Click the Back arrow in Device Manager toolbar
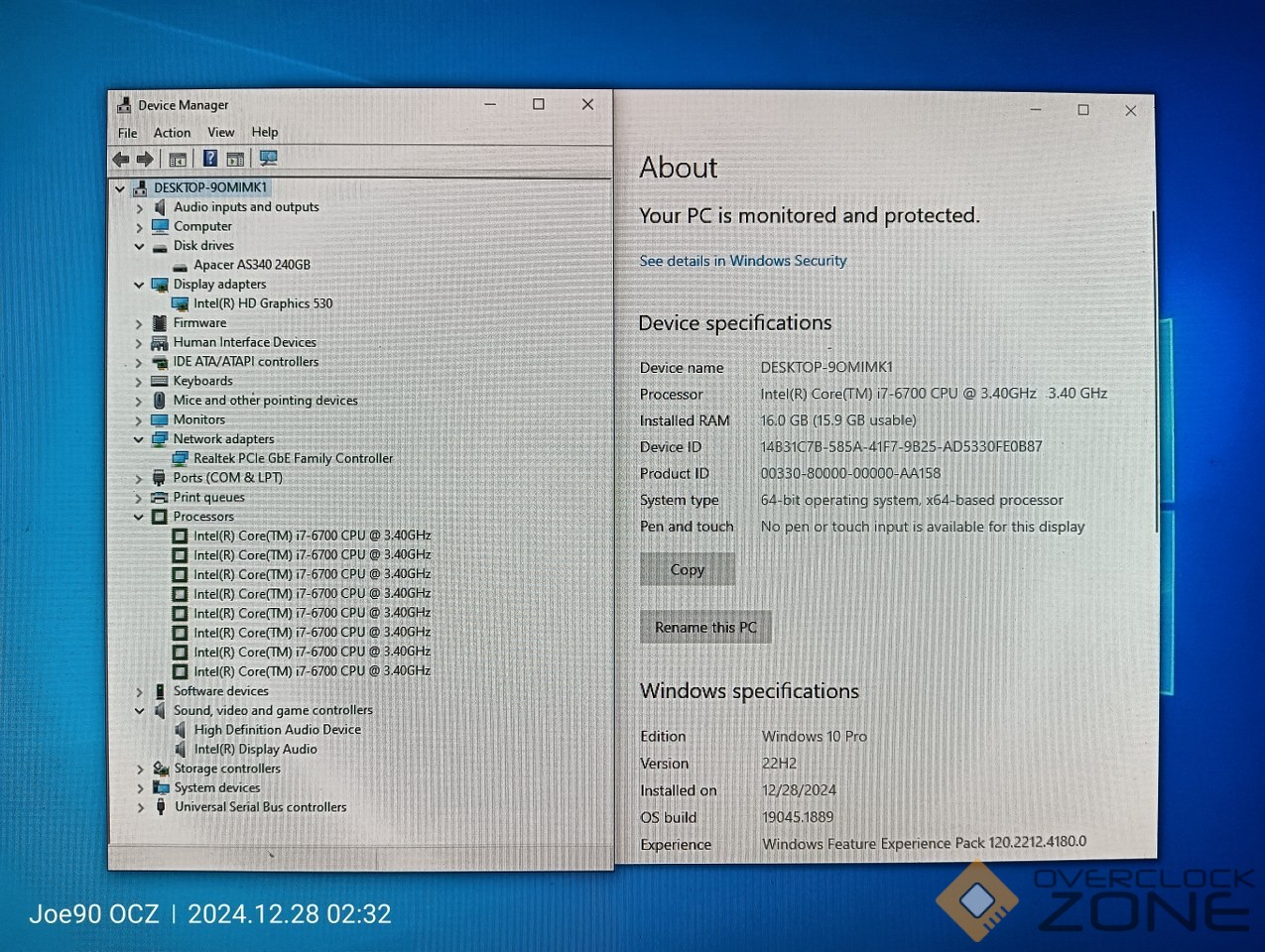Viewport: 1265px width, 952px height. (x=121, y=159)
